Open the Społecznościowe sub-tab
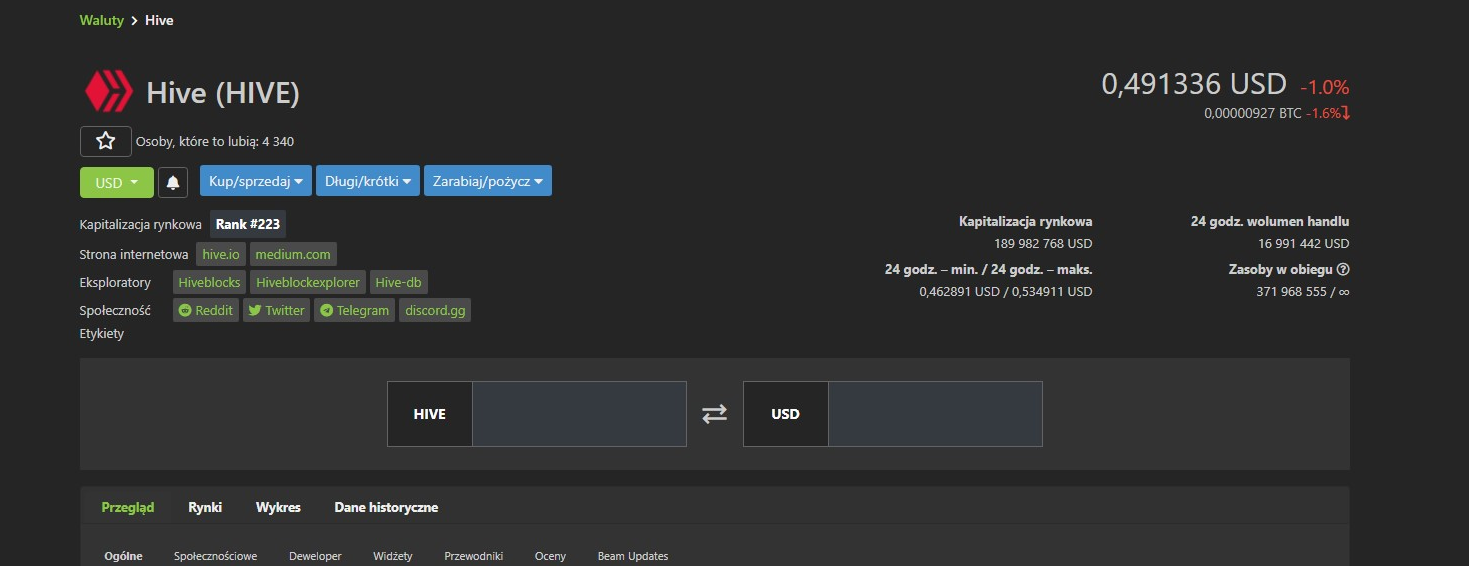Screen dimensions: 1469x566 coord(215,556)
